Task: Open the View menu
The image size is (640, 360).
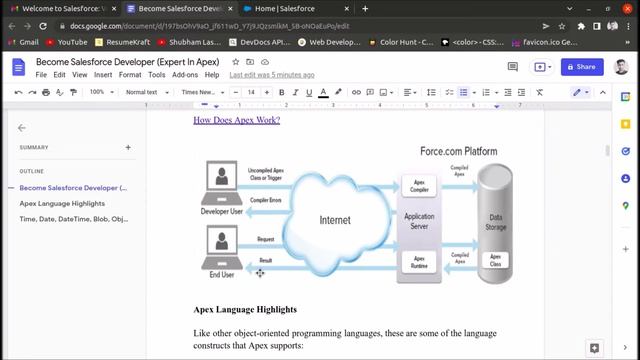Action: [x=80, y=75]
